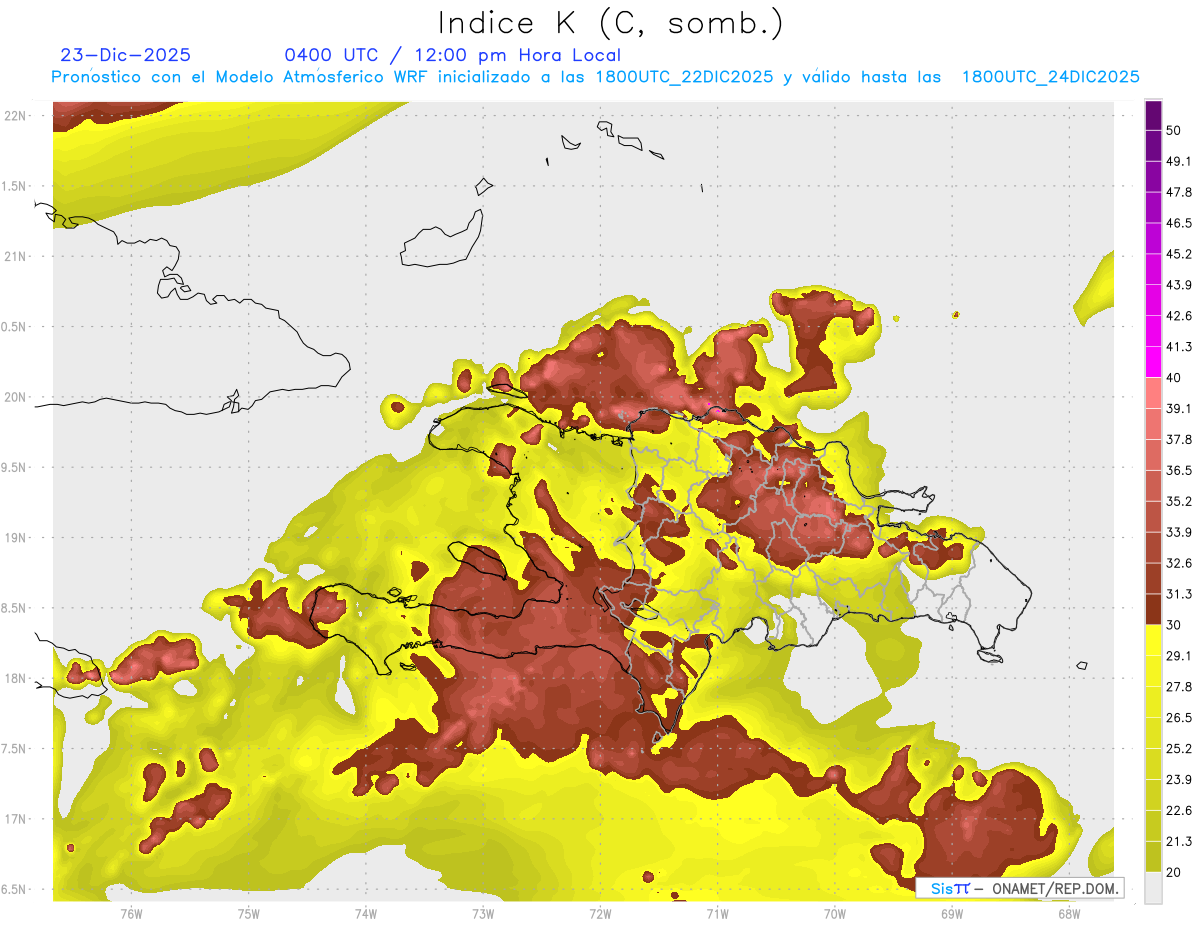Screen dimensions: 1200x927
Task: Click the '20N' latitude axis label
Action: (15, 398)
